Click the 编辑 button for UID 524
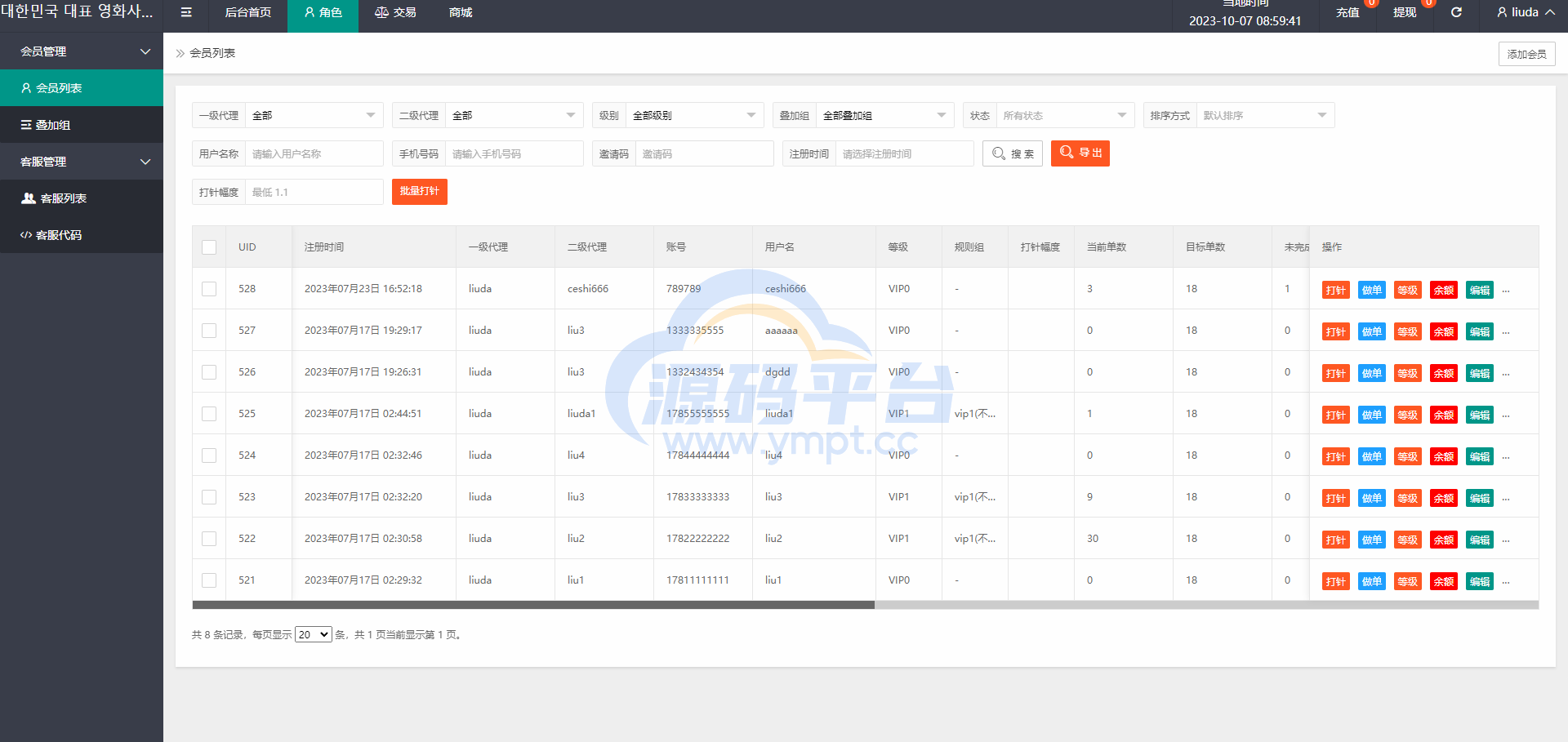This screenshot has height=742, width=1568. [x=1480, y=456]
